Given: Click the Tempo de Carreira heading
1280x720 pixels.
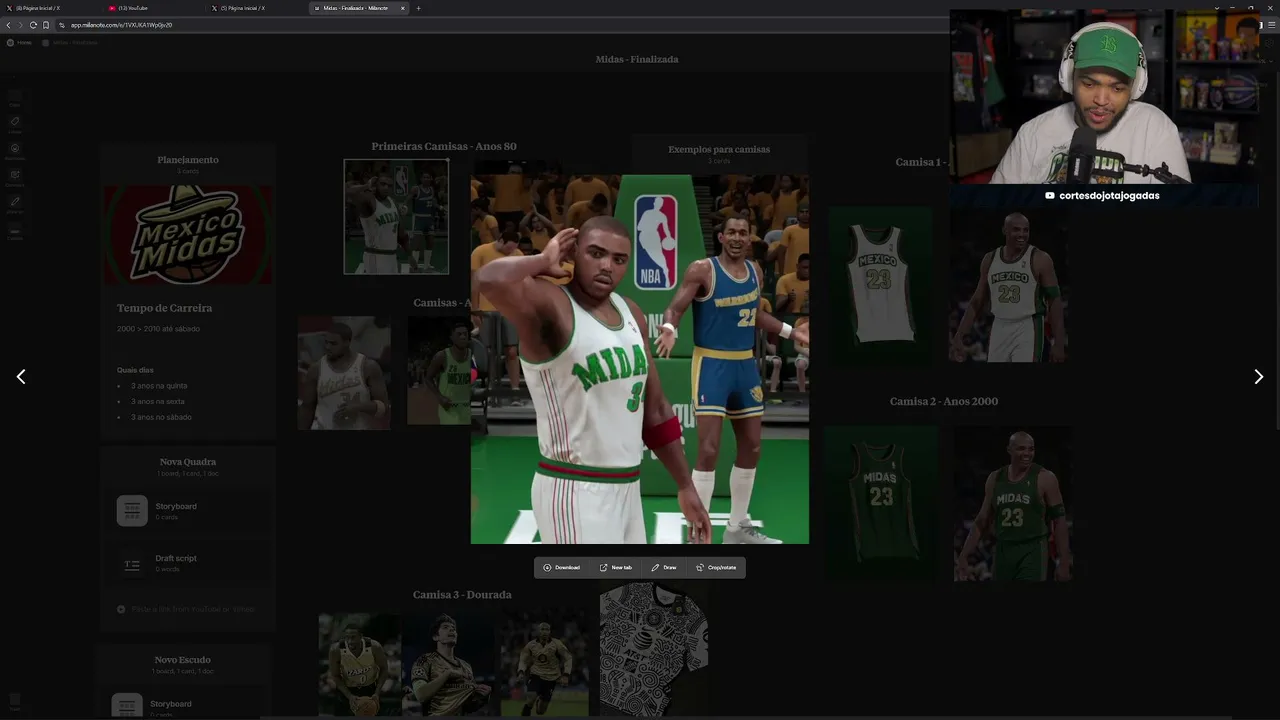Looking at the screenshot, I should pyautogui.click(x=164, y=308).
